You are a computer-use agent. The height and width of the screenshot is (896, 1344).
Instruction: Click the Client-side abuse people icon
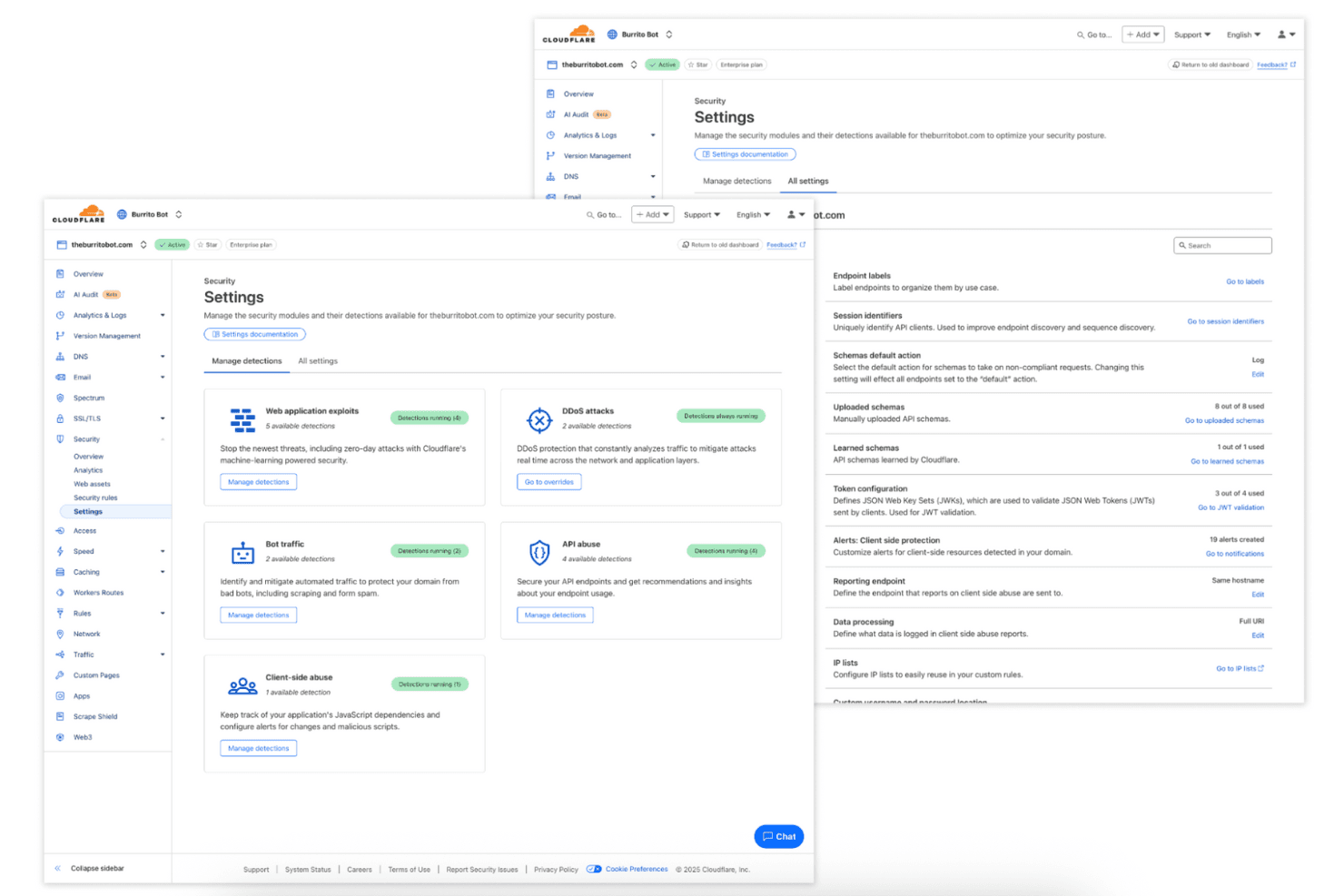point(242,686)
